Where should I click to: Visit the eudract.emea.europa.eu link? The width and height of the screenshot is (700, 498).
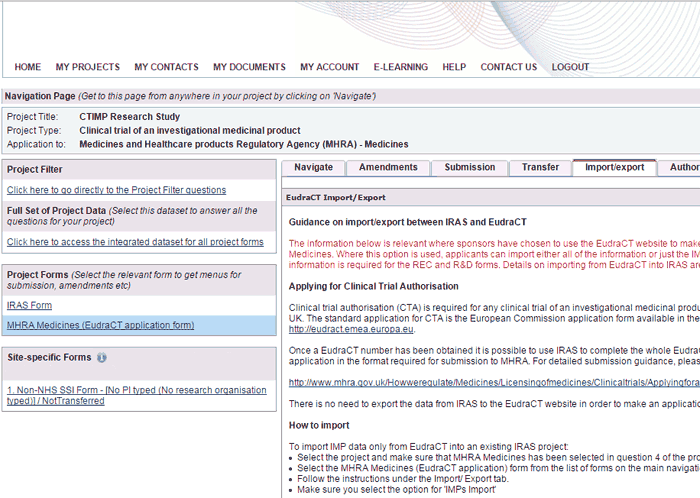pyautogui.click(x=351, y=329)
